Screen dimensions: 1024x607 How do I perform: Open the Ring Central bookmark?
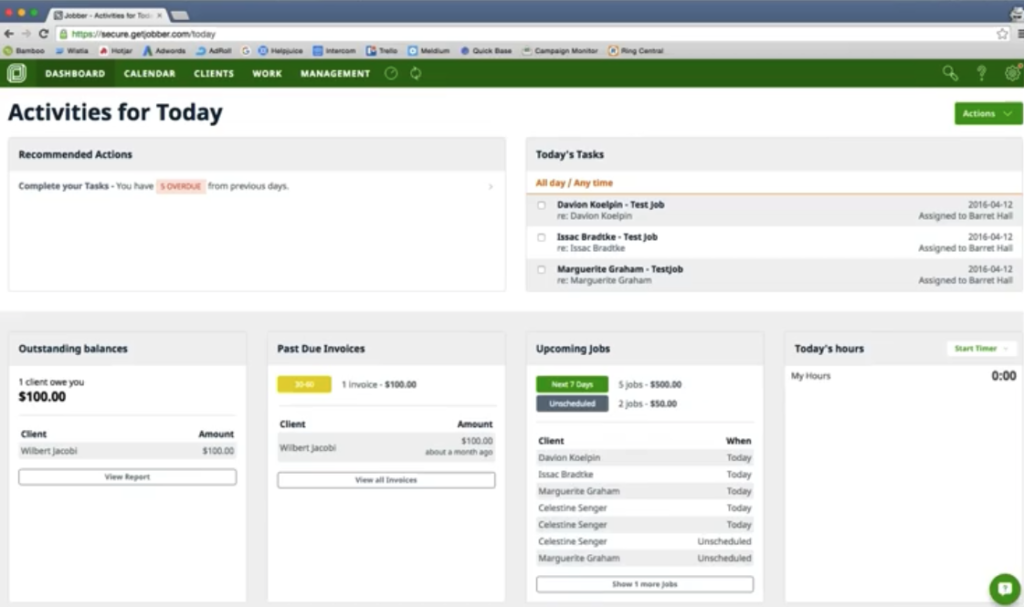636,50
